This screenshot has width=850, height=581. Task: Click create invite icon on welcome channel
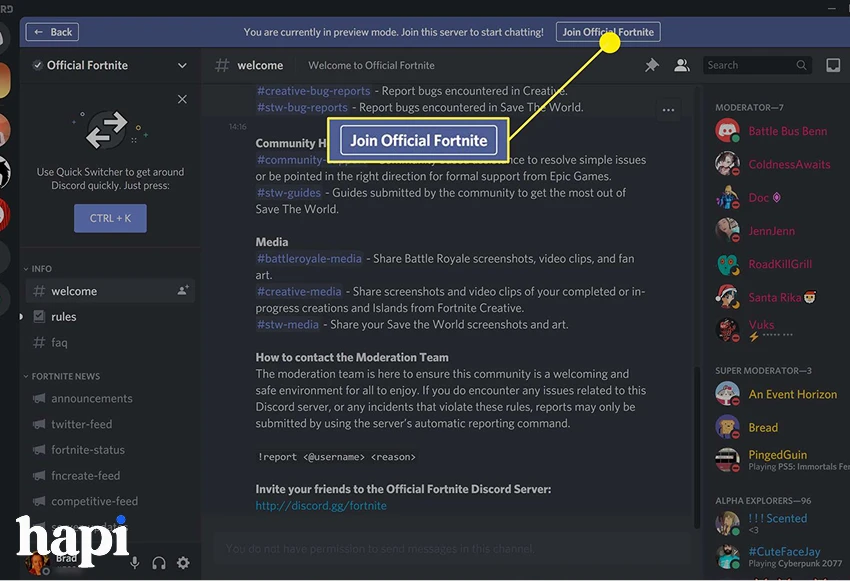point(183,290)
